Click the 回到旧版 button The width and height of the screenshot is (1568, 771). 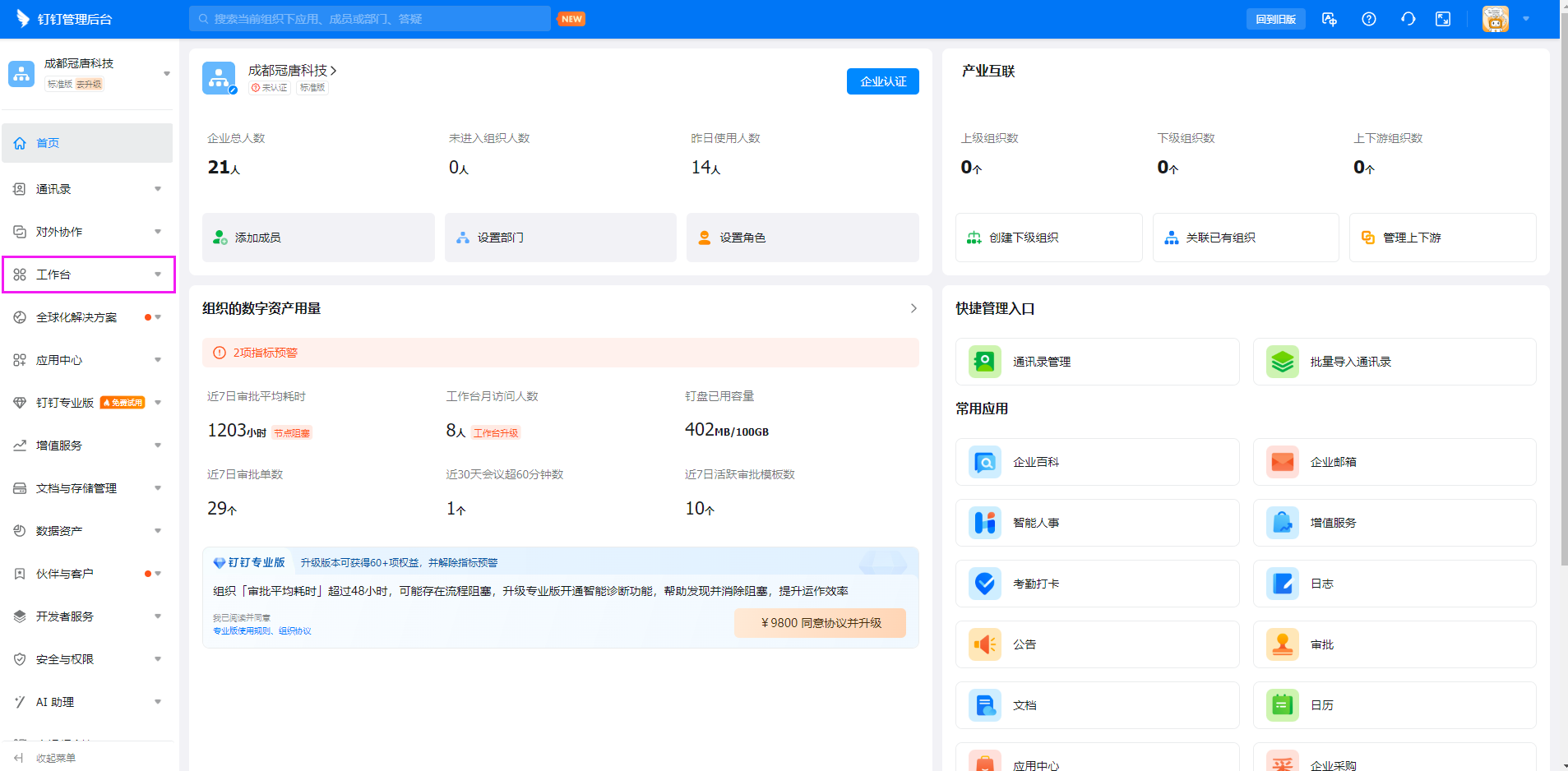click(x=1276, y=19)
